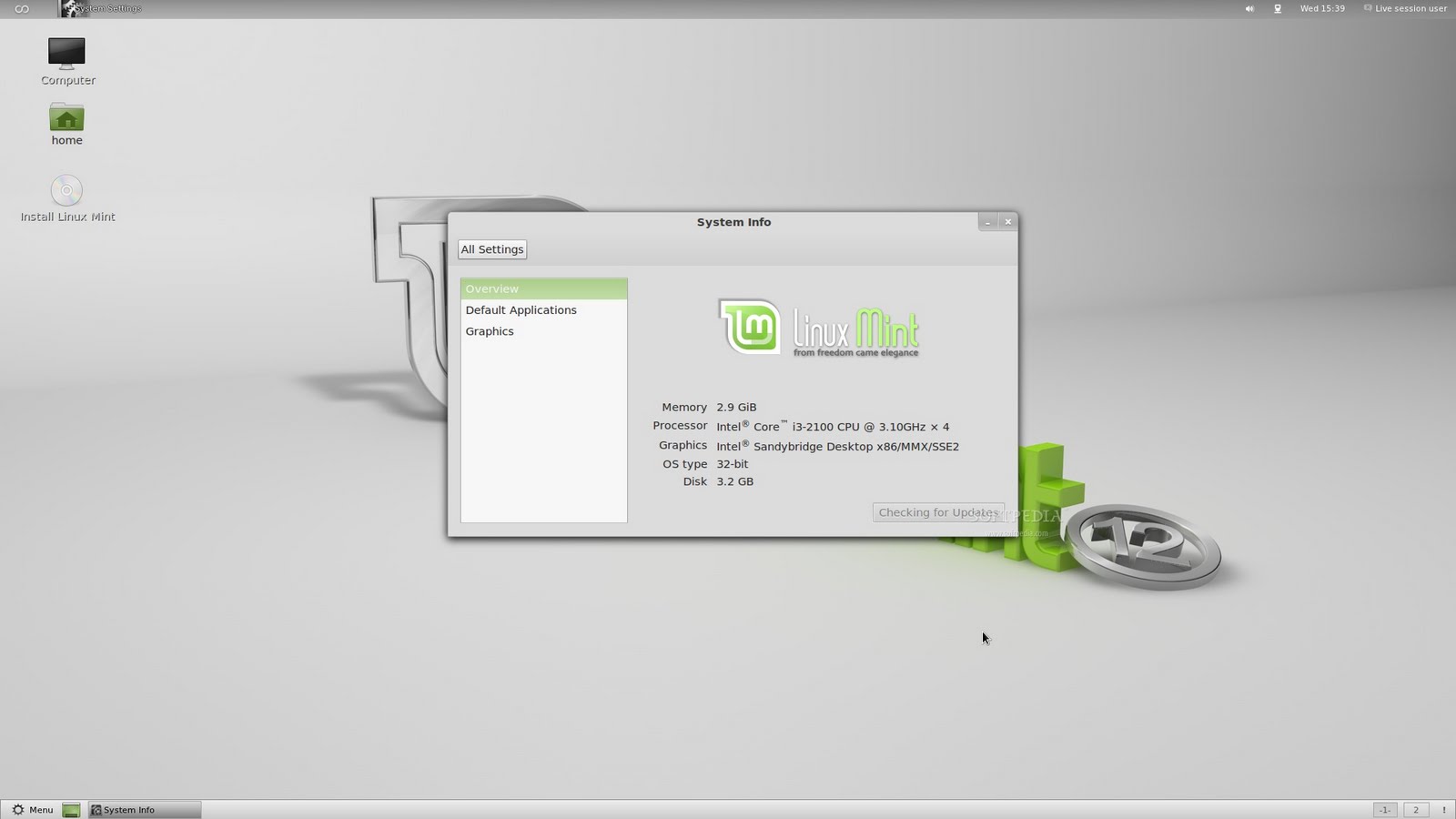1456x819 pixels.
Task: Switch to workspace 2 in the panel
Action: [1416, 809]
